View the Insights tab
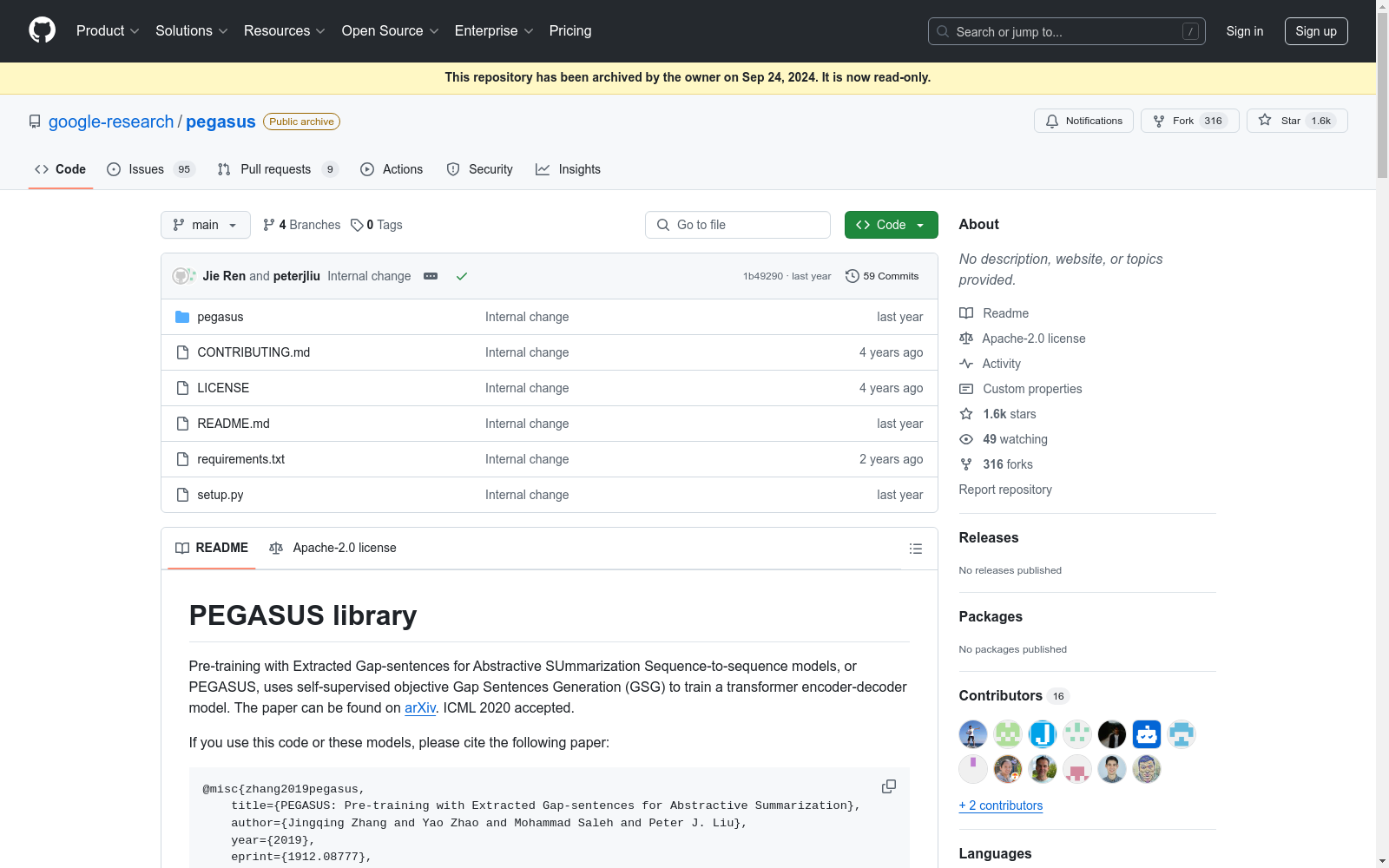1389x868 pixels. [569, 169]
